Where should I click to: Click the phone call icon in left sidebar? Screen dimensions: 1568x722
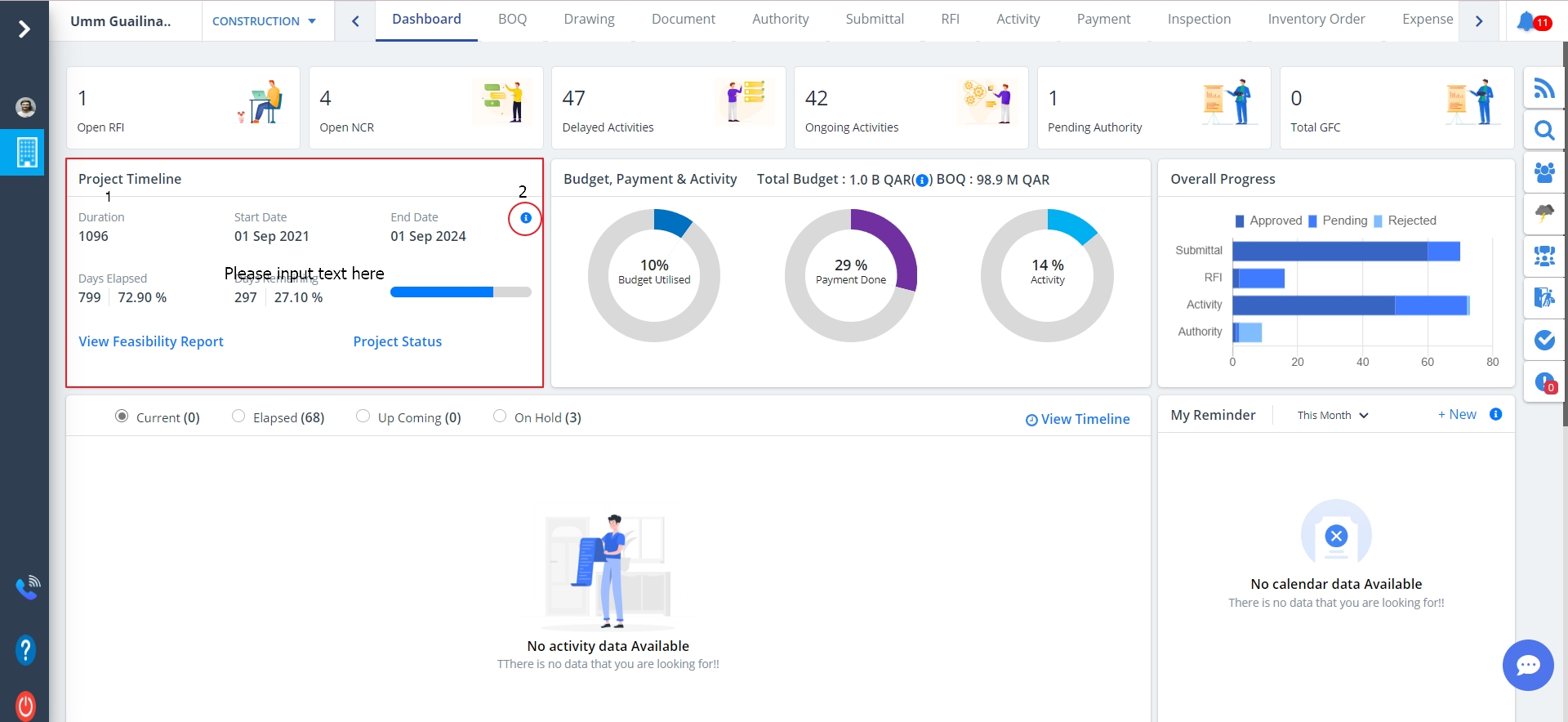click(x=27, y=586)
